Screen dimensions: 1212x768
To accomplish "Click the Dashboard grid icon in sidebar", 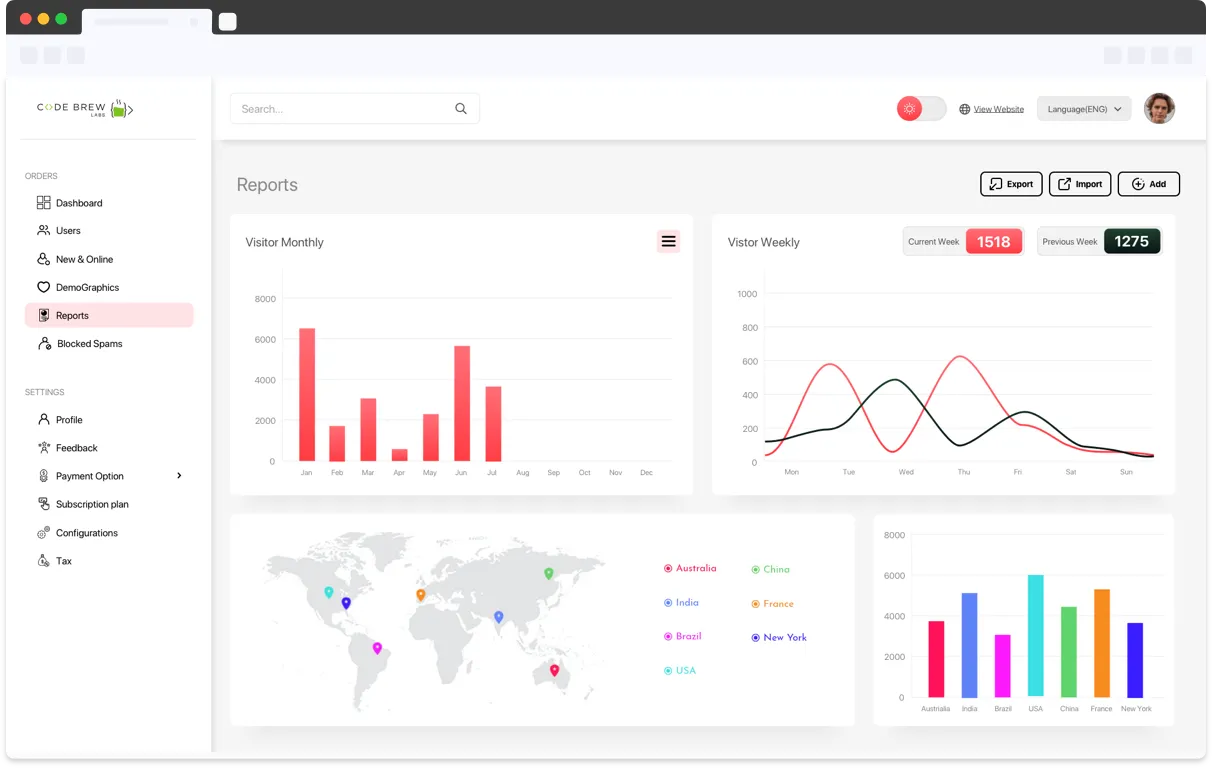I will (43, 203).
